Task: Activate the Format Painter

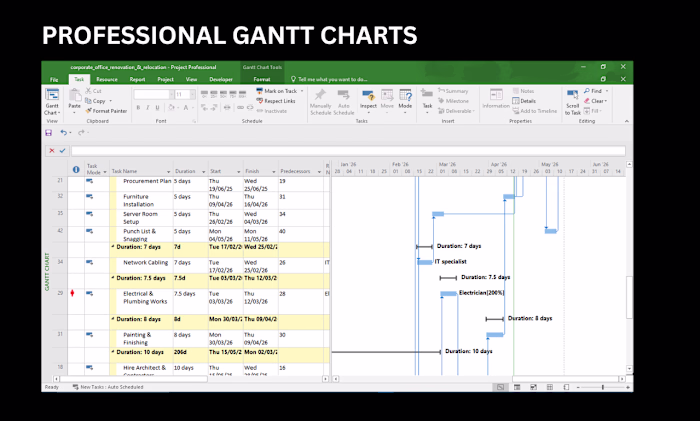Action: 106,111
